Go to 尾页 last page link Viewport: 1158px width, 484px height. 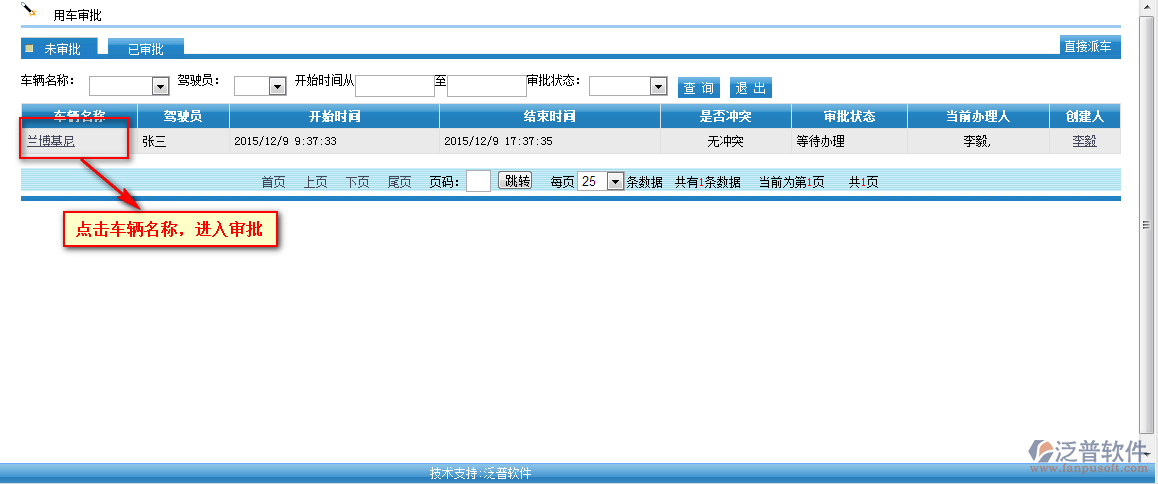tap(400, 182)
